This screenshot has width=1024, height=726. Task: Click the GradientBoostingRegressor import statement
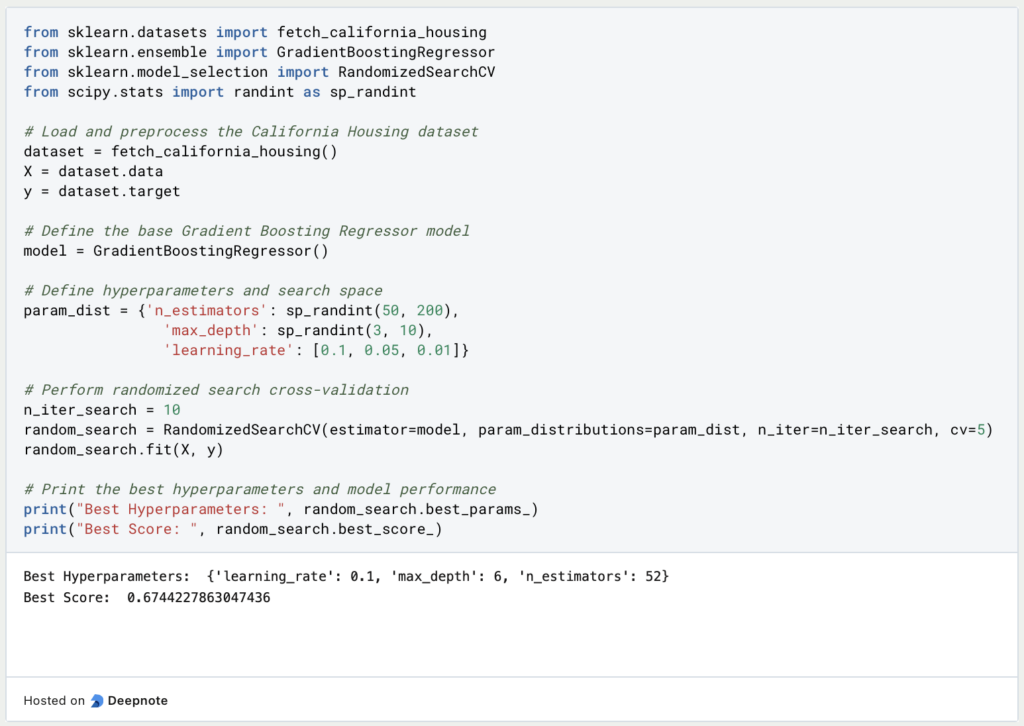pyautogui.click(x=260, y=52)
